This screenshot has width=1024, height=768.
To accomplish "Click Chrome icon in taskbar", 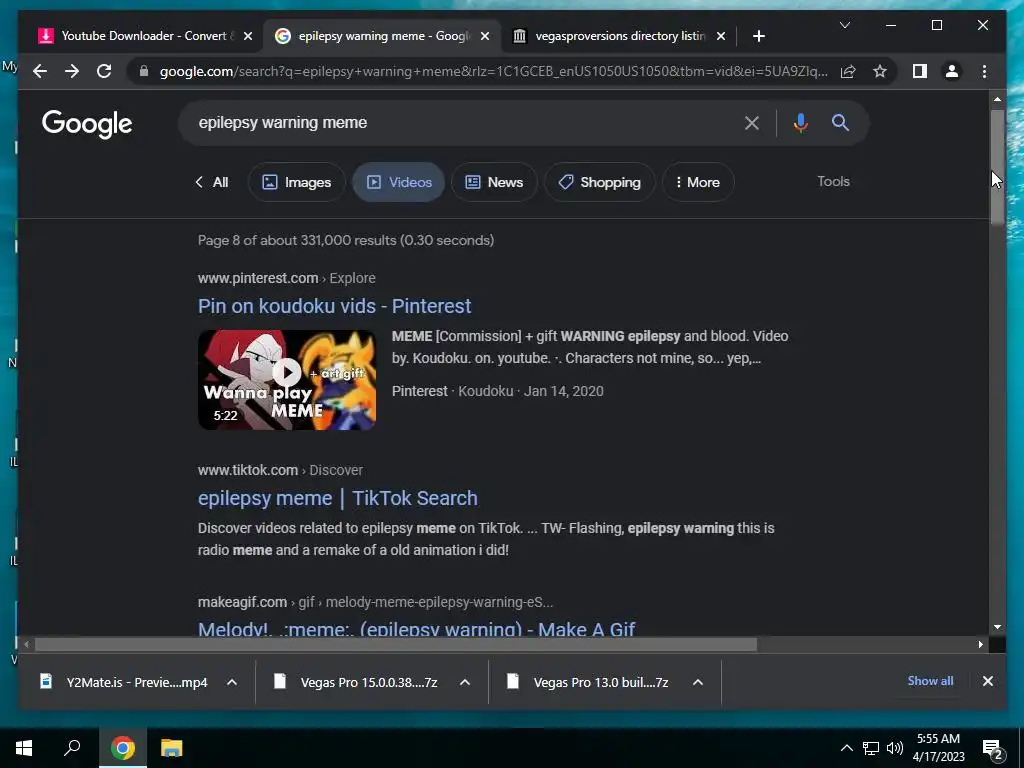I will click(123, 748).
